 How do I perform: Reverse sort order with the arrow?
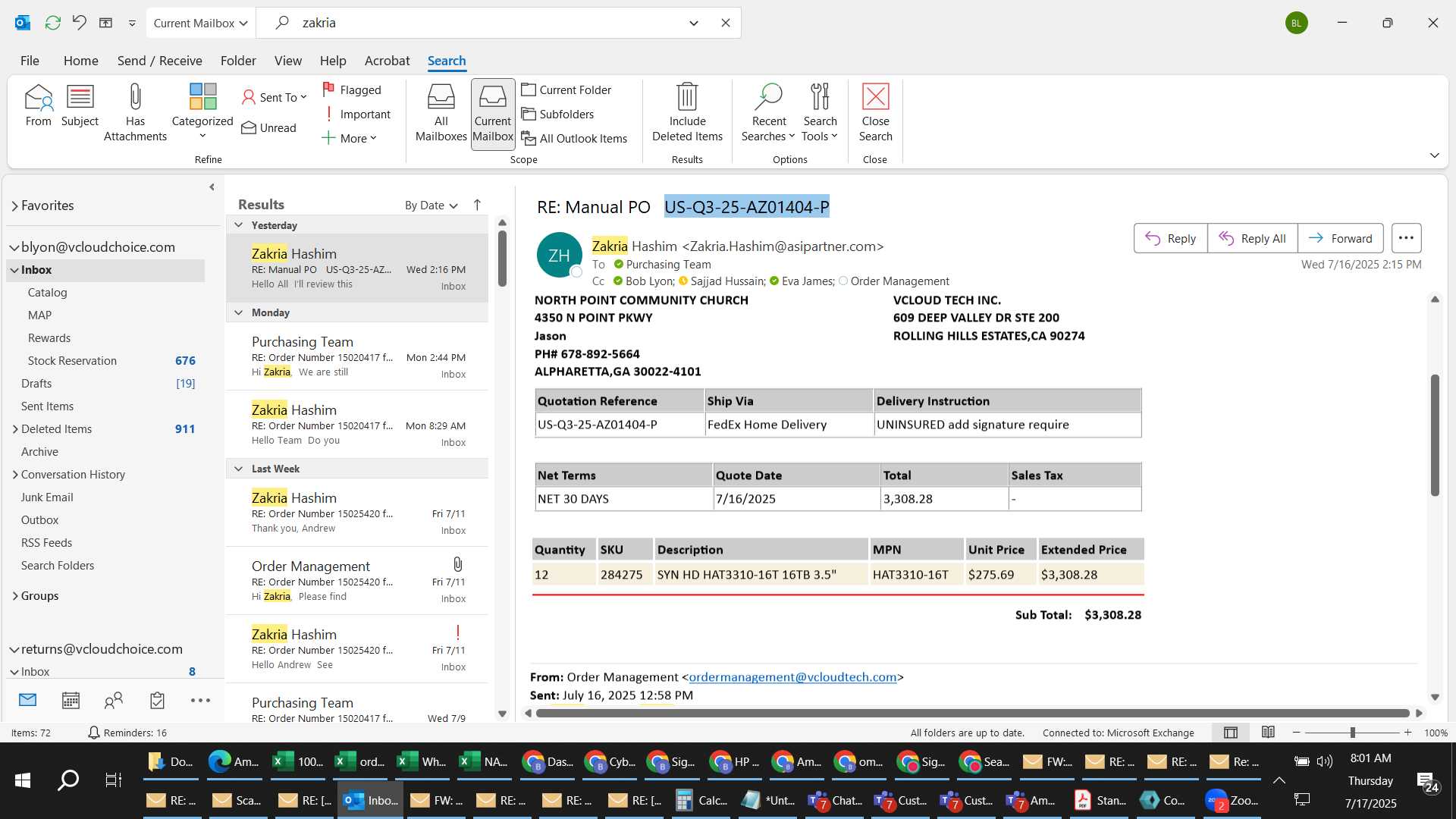pos(477,205)
